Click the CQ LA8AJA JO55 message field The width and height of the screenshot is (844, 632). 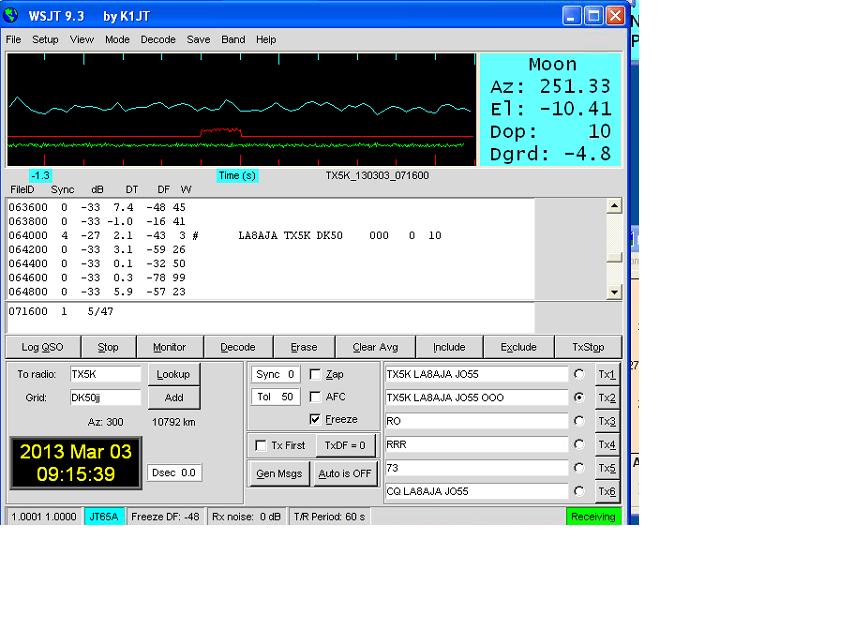coord(476,491)
